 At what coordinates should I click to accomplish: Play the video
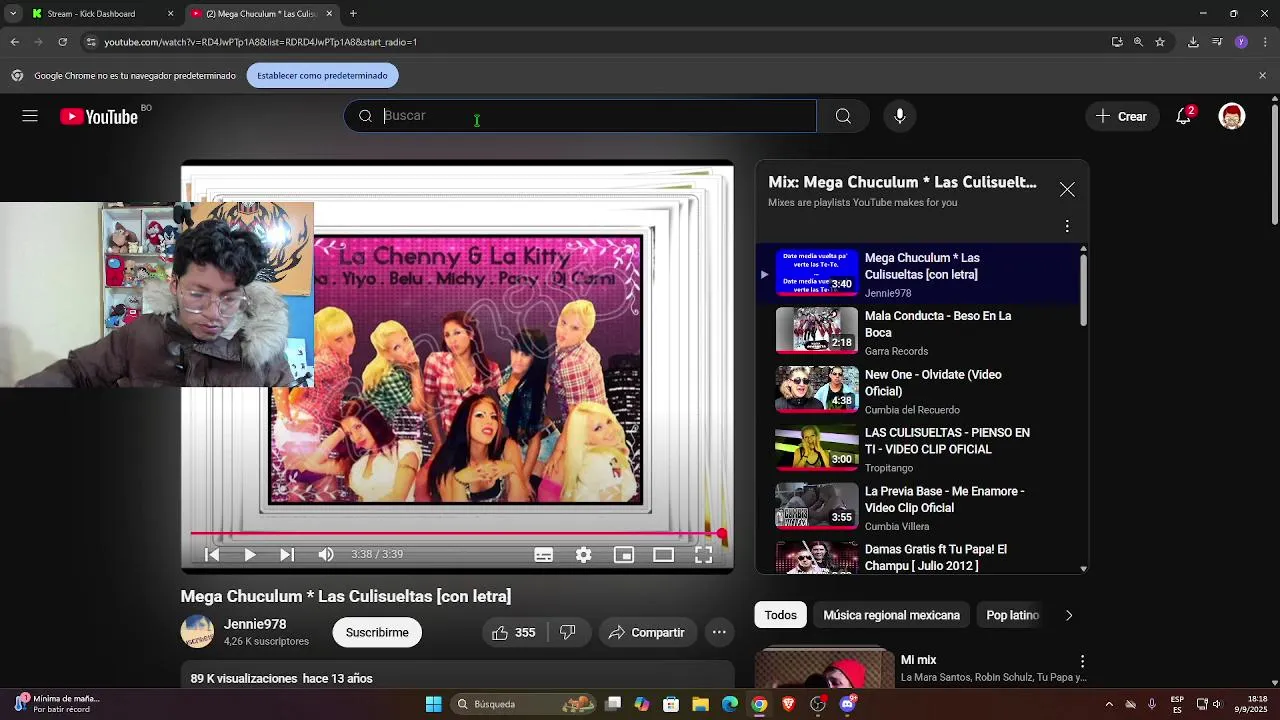coord(250,555)
